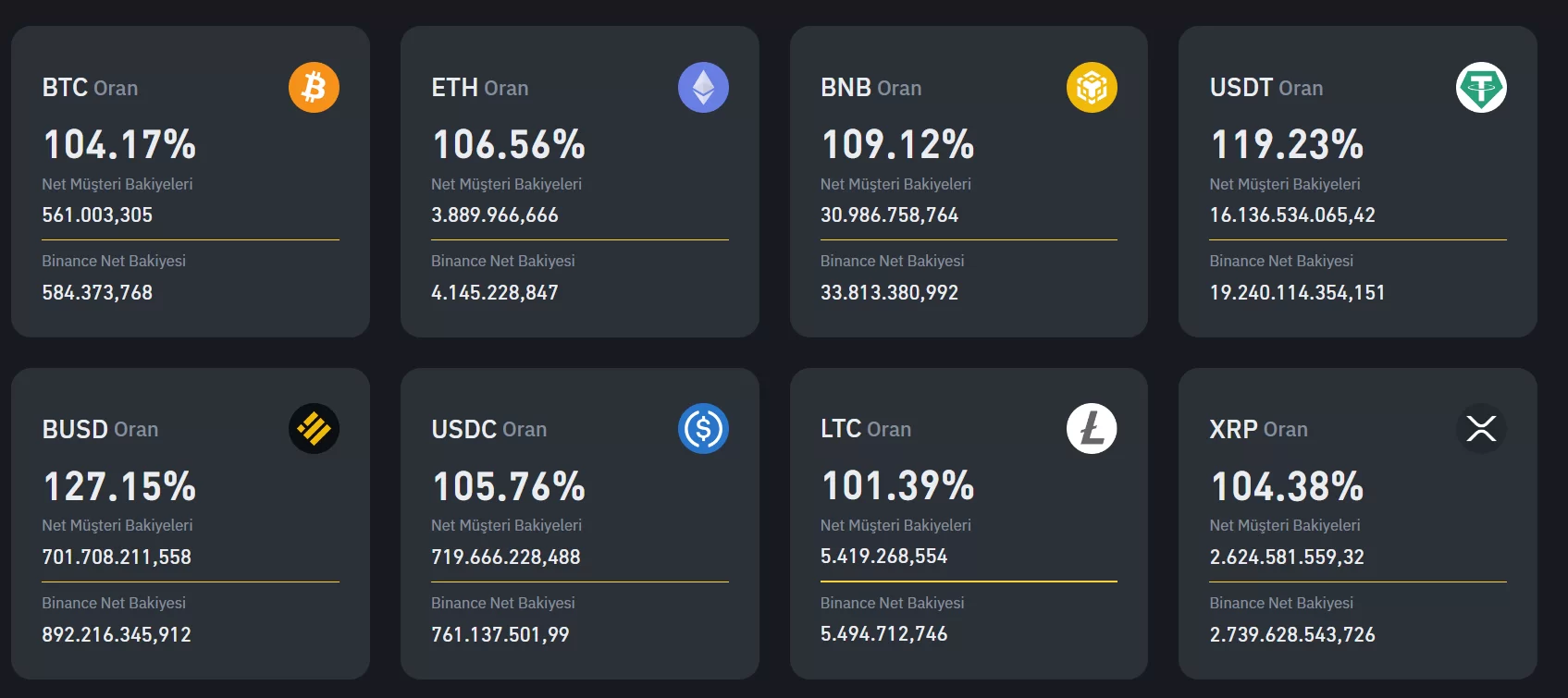The width and height of the screenshot is (1568, 698).
Task: Select the ETH Oran title
Action: click(479, 88)
